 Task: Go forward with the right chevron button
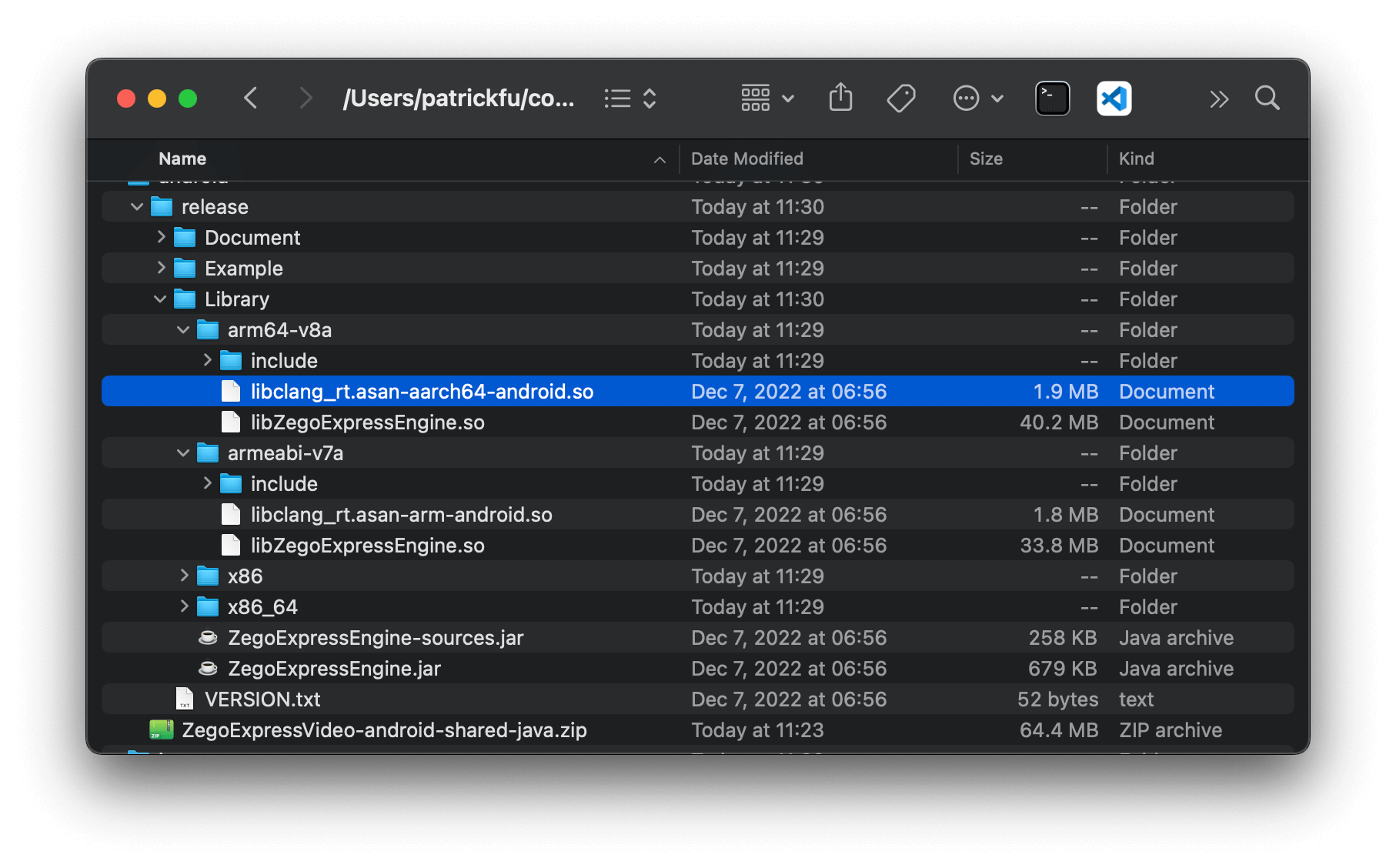pyautogui.click(x=306, y=98)
